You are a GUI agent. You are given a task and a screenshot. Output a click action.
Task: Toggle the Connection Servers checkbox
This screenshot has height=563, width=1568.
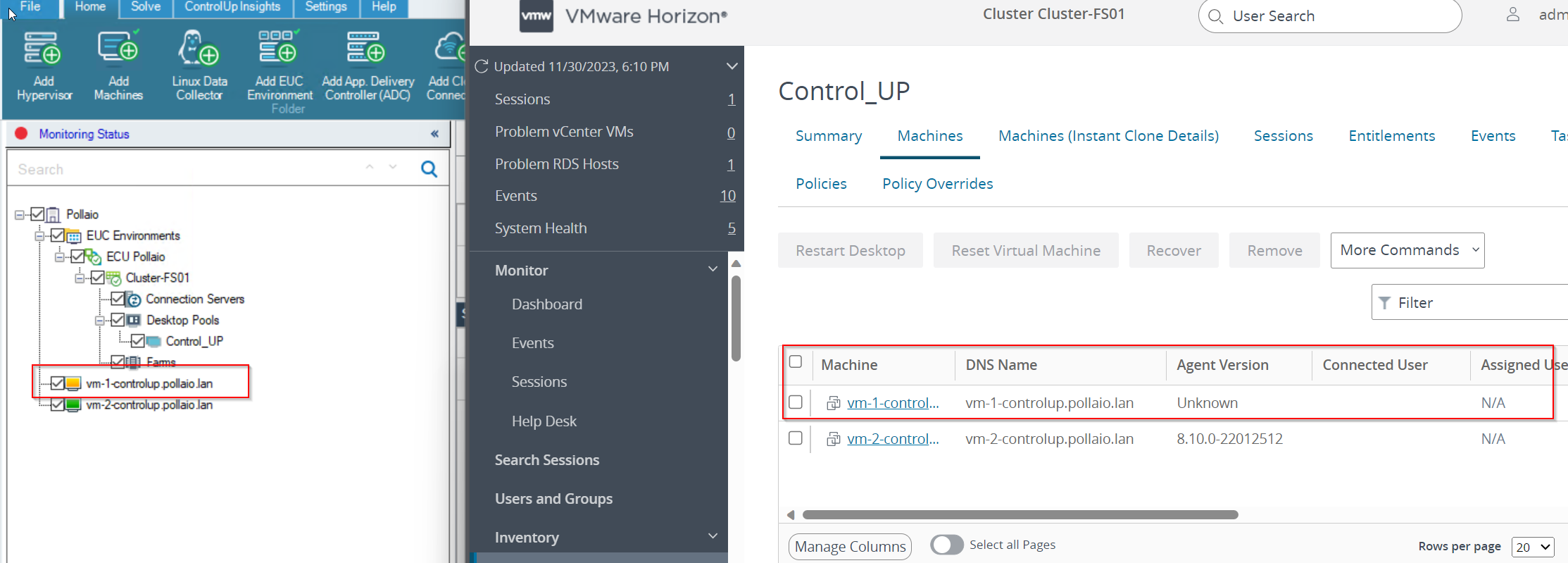point(118,299)
